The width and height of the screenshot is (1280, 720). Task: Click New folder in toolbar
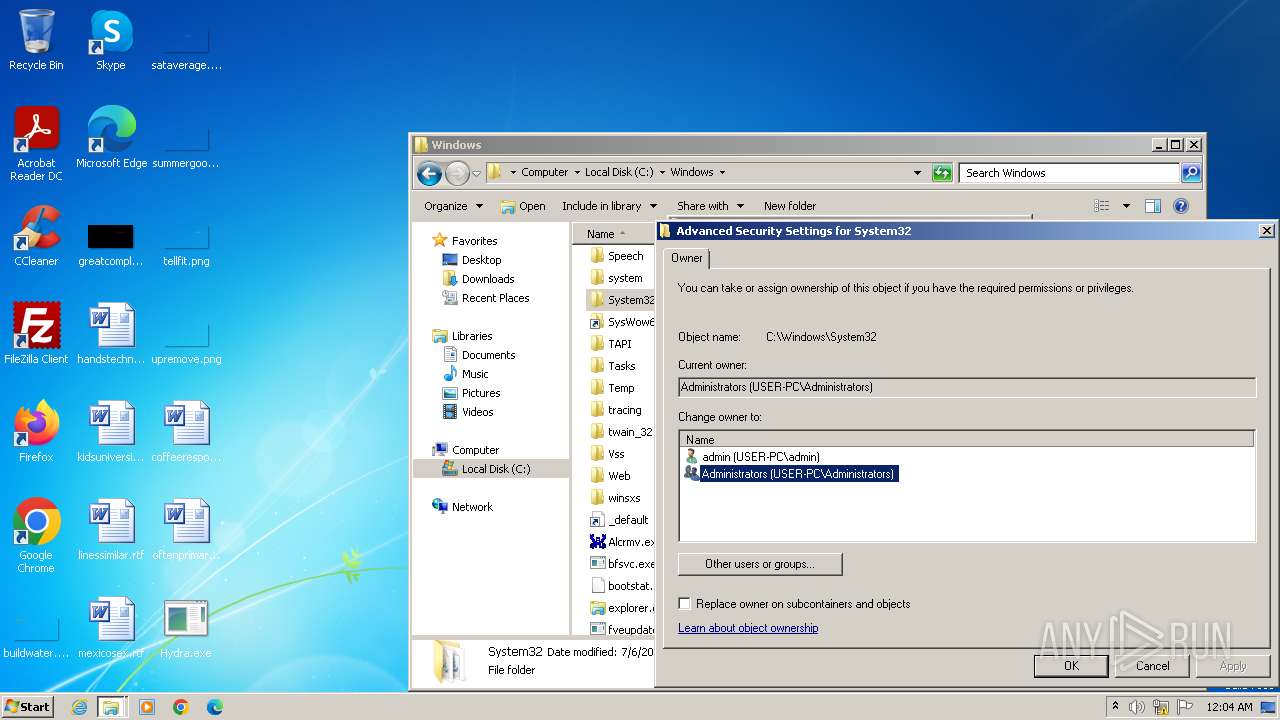(x=790, y=206)
